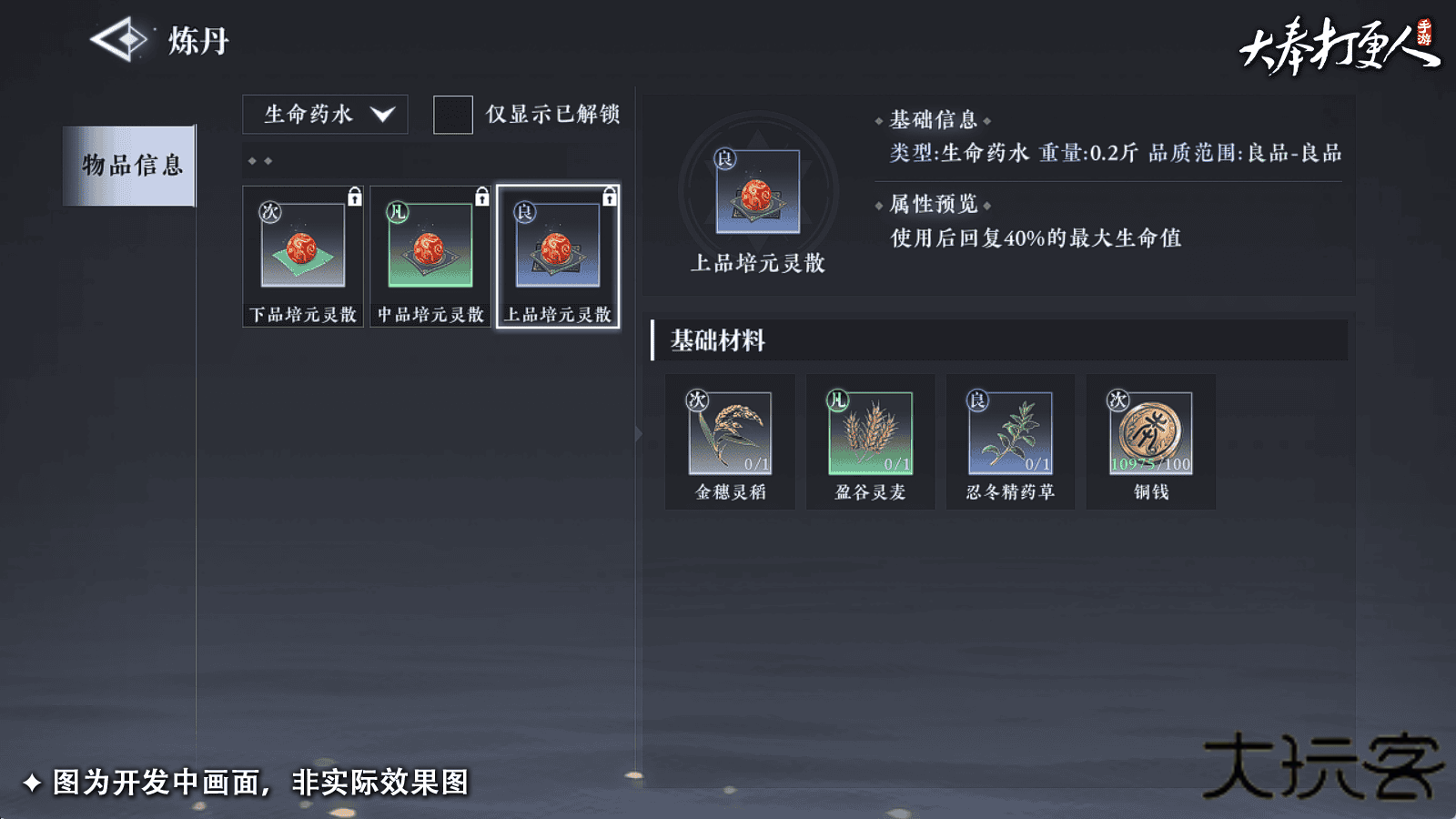Select the 中品培元灵散 pill icon
The height and width of the screenshot is (819, 1456).
click(x=430, y=246)
